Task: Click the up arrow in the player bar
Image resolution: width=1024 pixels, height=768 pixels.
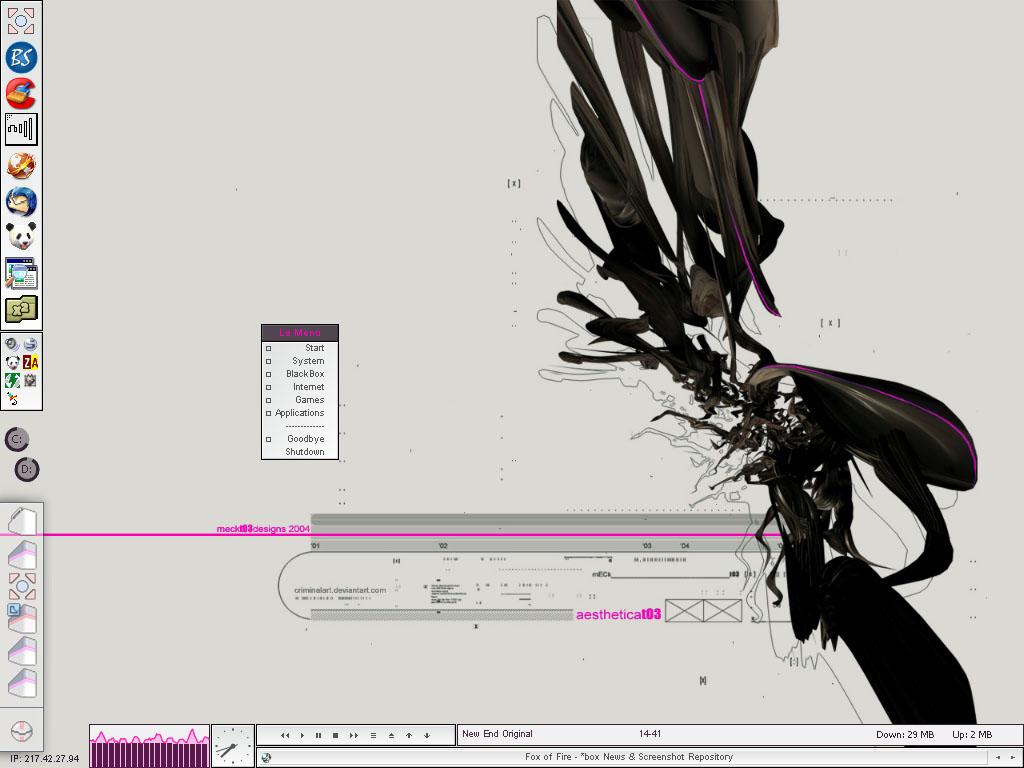Action: [409, 735]
